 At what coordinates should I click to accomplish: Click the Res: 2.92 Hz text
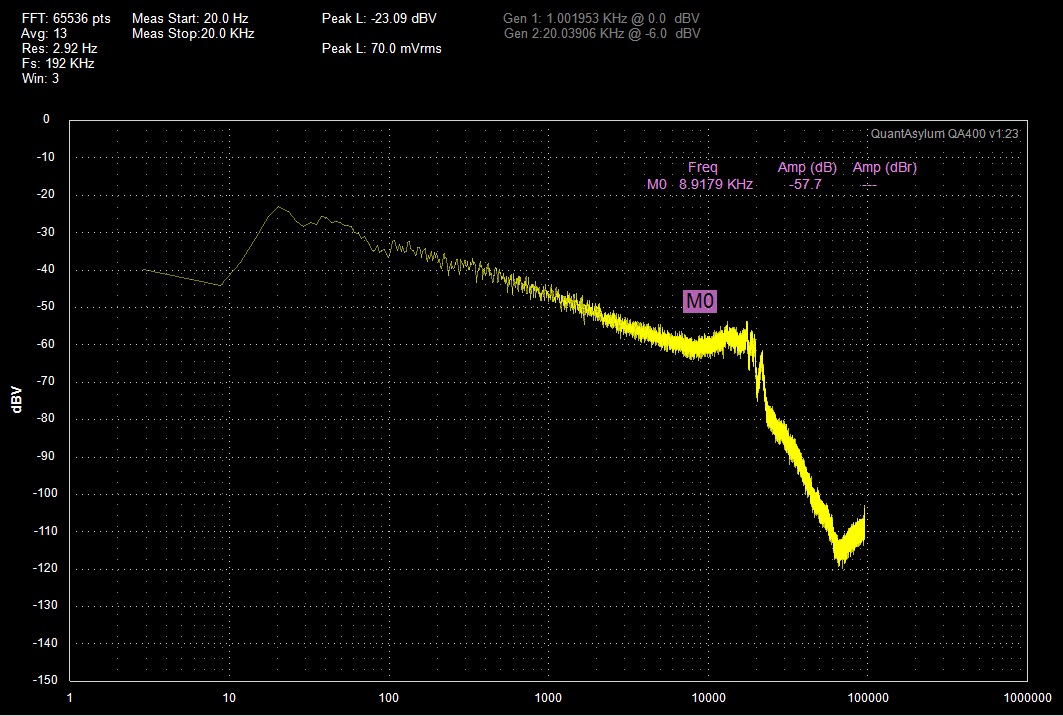[x=60, y=49]
